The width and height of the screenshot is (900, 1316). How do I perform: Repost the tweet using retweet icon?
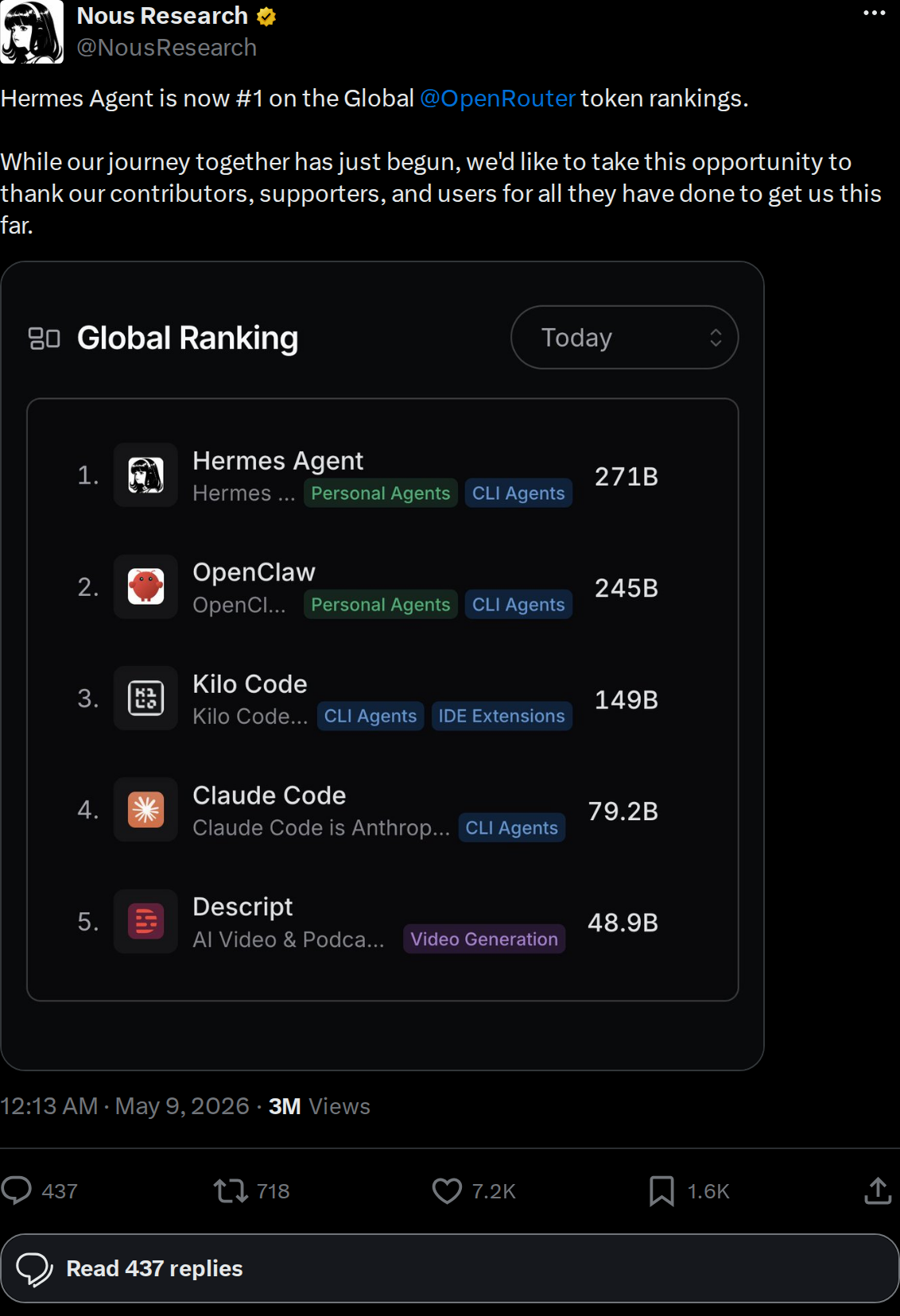click(x=231, y=1190)
